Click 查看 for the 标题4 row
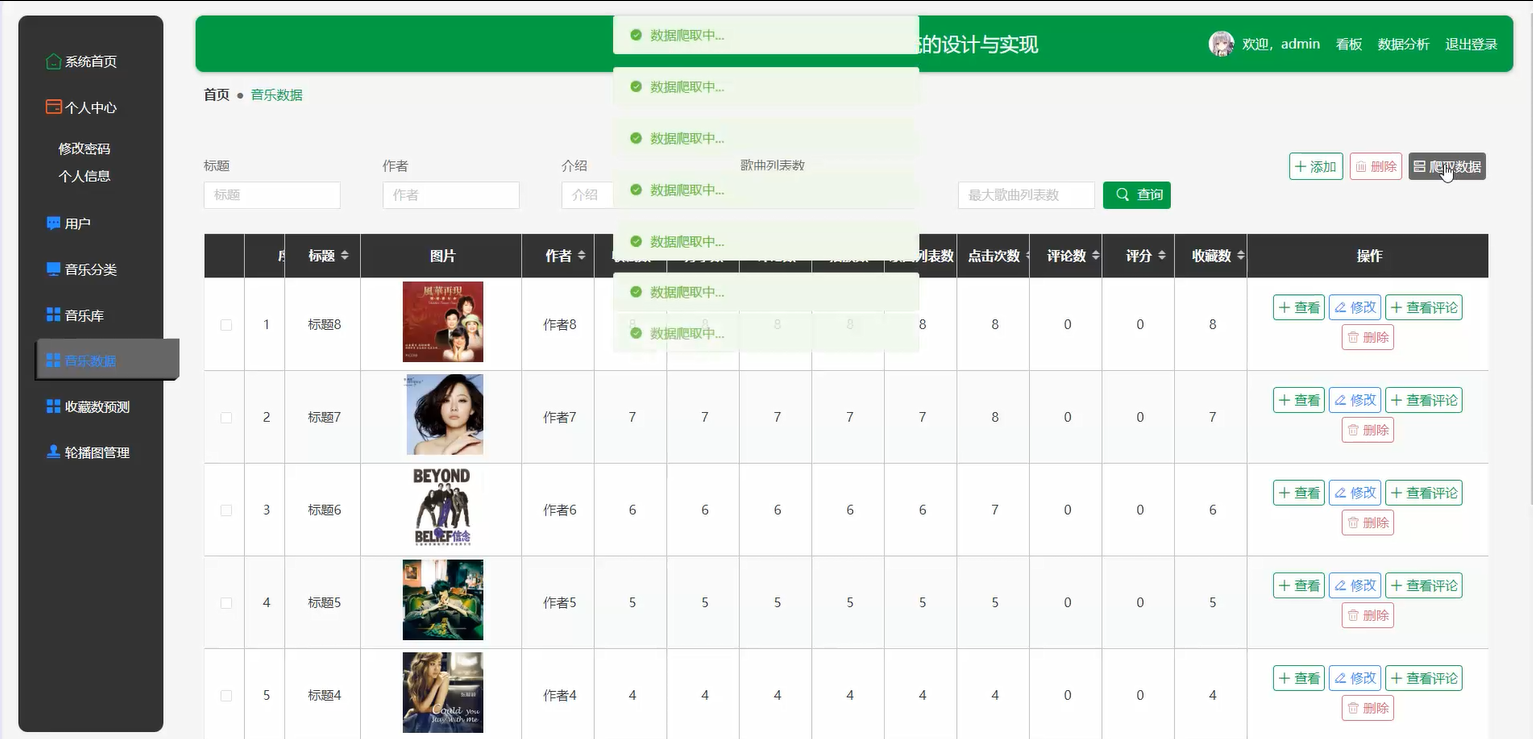The width and height of the screenshot is (1533, 739). point(1299,678)
